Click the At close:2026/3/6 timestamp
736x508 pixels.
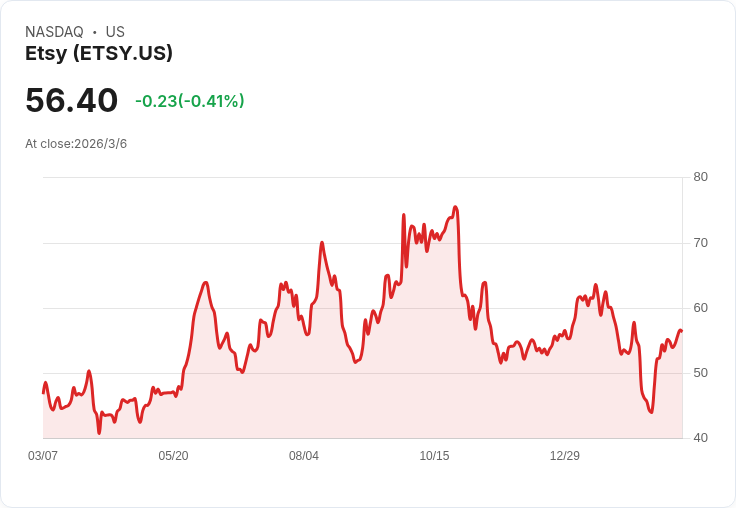click(76, 144)
